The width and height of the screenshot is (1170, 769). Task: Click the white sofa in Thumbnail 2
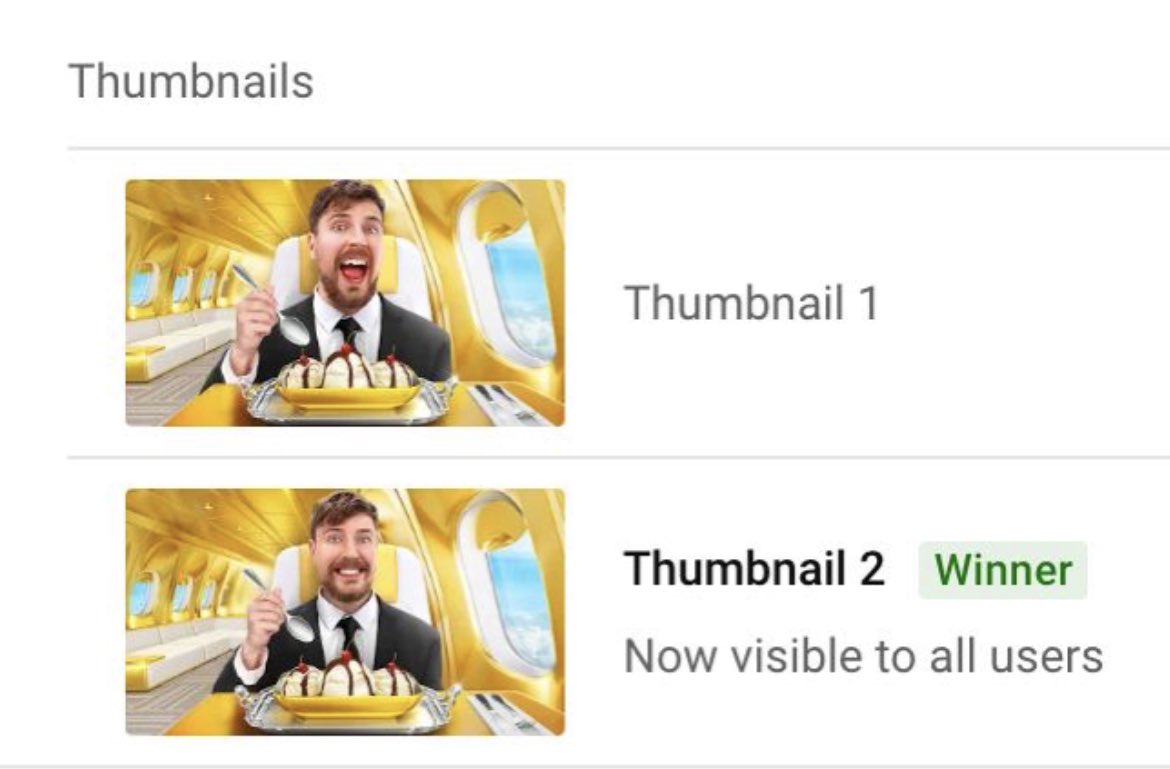(x=179, y=653)
